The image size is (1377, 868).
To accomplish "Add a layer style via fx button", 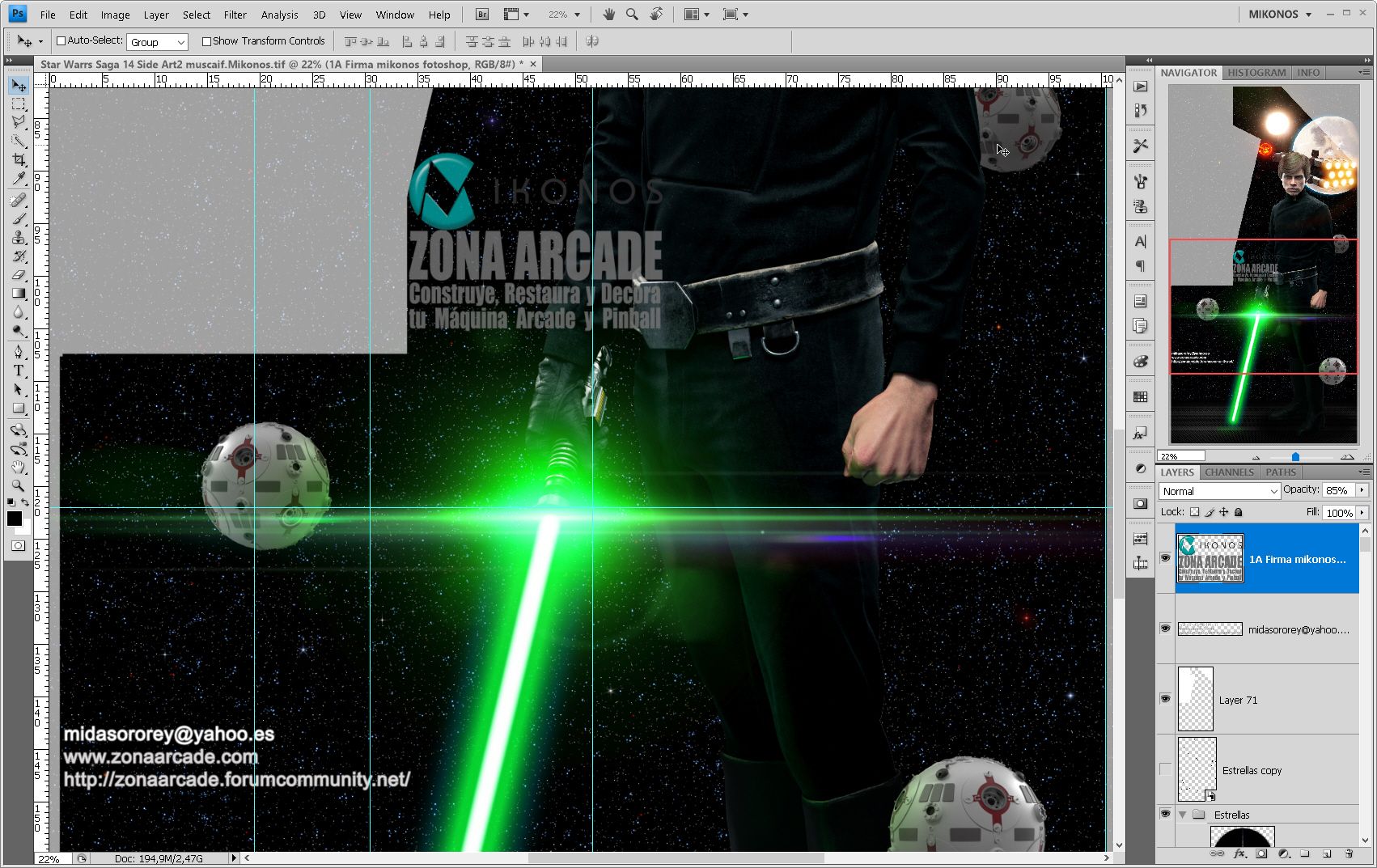I will pos(1239,853).
